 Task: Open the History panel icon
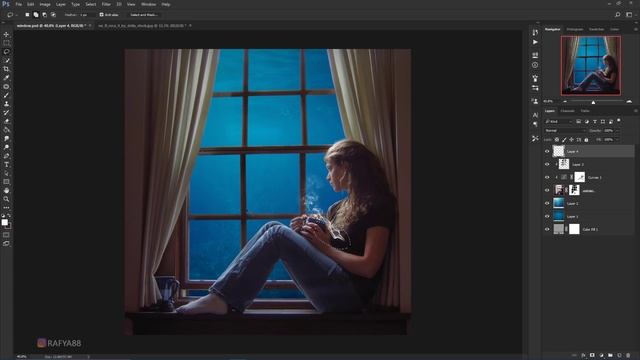click(x=535, y=32)
